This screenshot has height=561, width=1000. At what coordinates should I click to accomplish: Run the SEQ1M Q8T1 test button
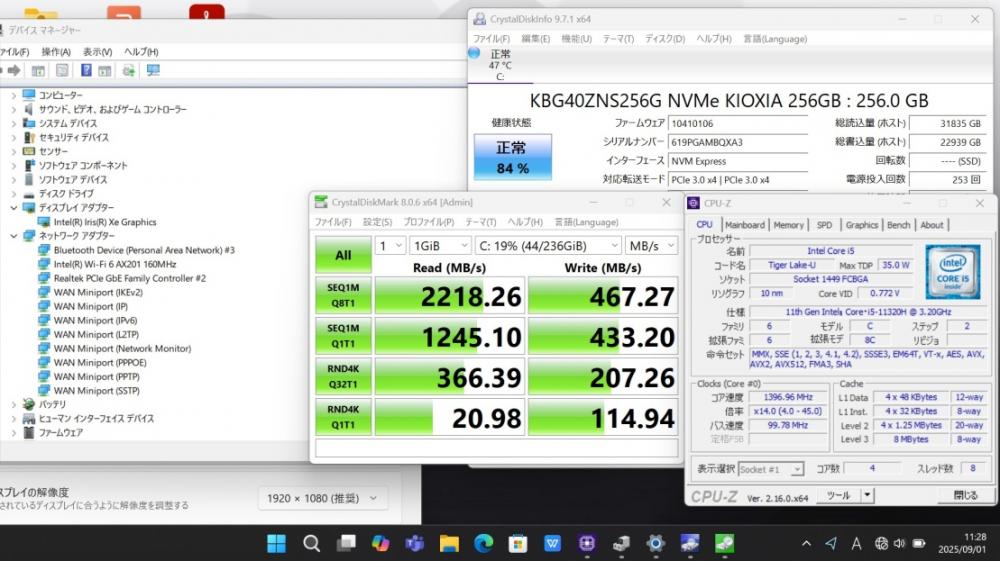pos(343,295)
